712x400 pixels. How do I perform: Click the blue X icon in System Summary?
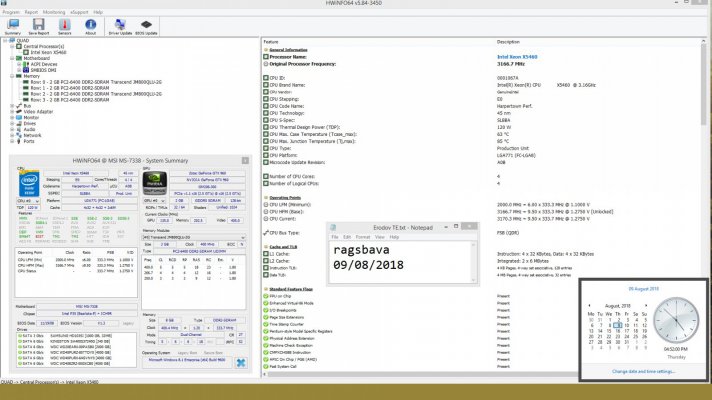241,362
